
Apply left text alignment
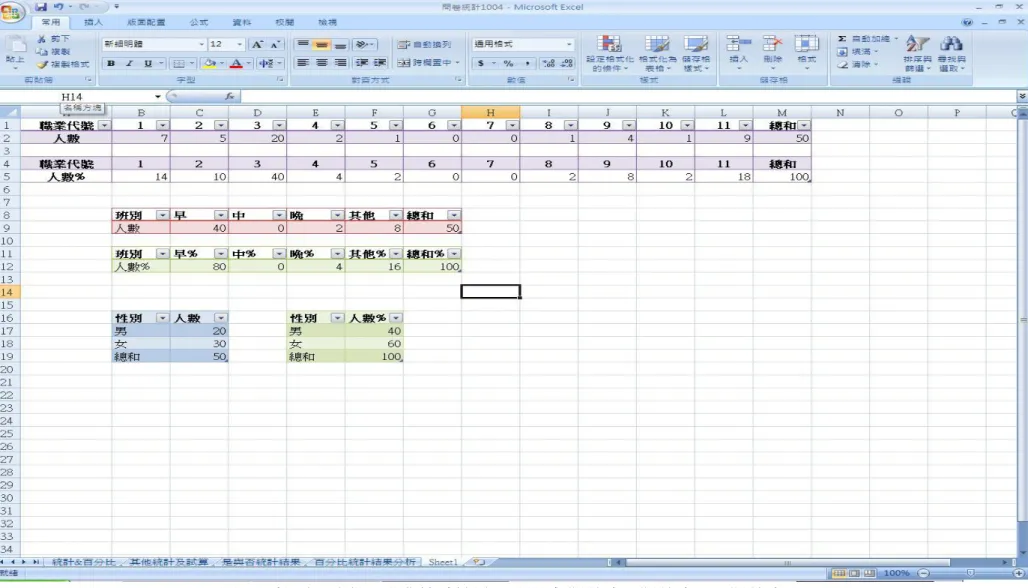(x=302, y=63)
